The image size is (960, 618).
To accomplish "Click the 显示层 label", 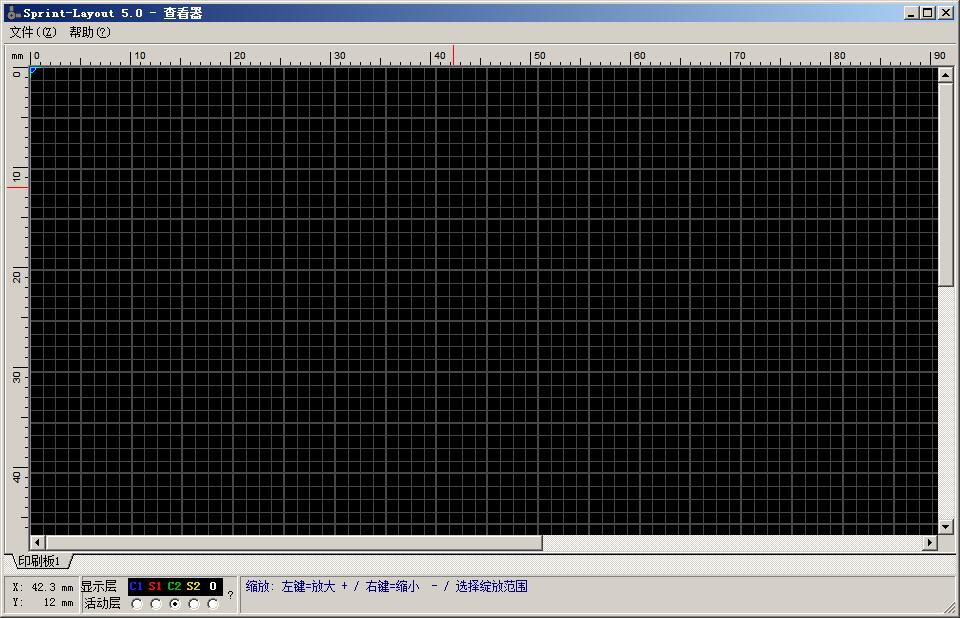I will 99,586.
